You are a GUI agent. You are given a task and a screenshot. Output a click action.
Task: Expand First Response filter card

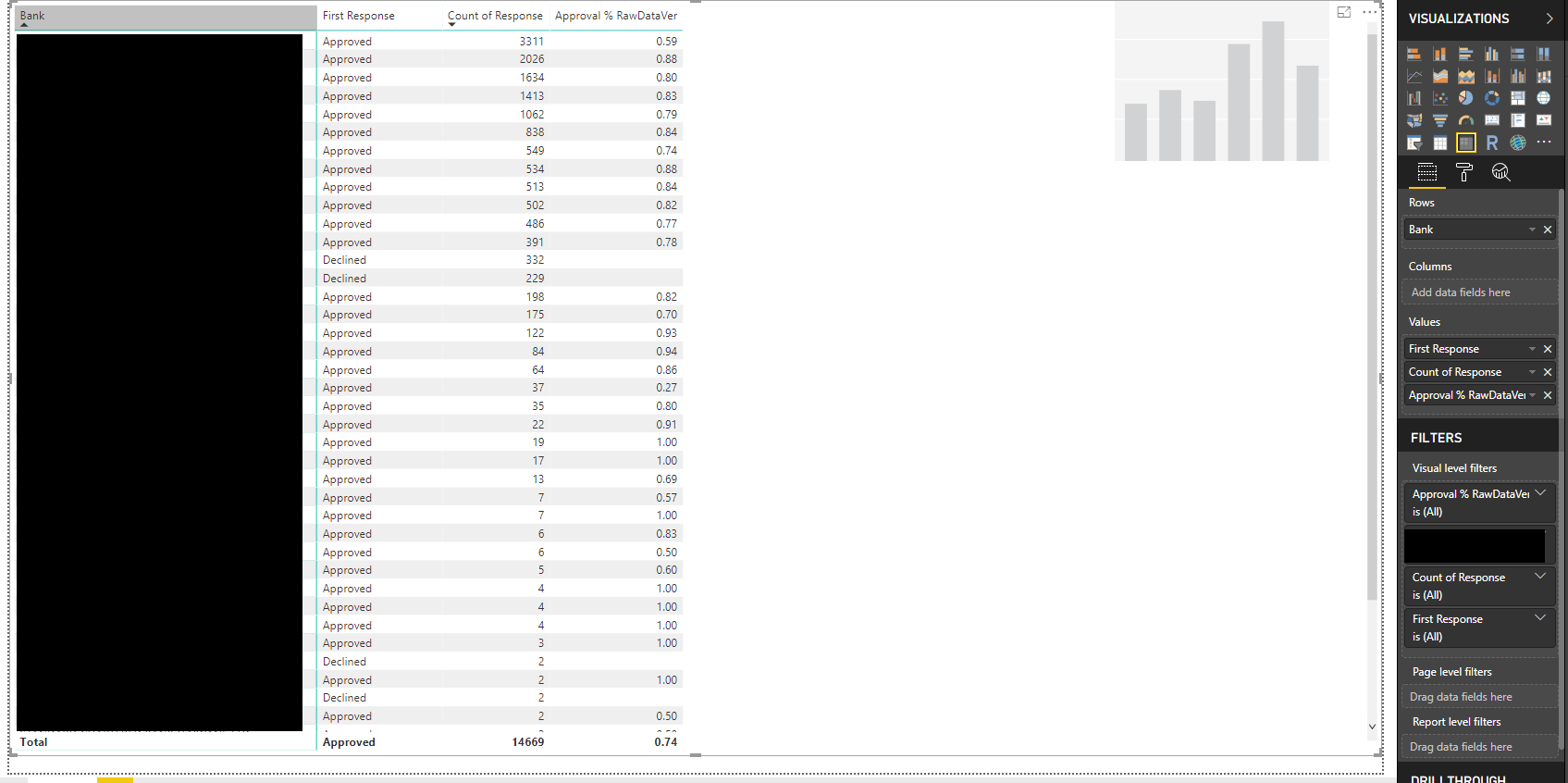(x=1540, y=617)
